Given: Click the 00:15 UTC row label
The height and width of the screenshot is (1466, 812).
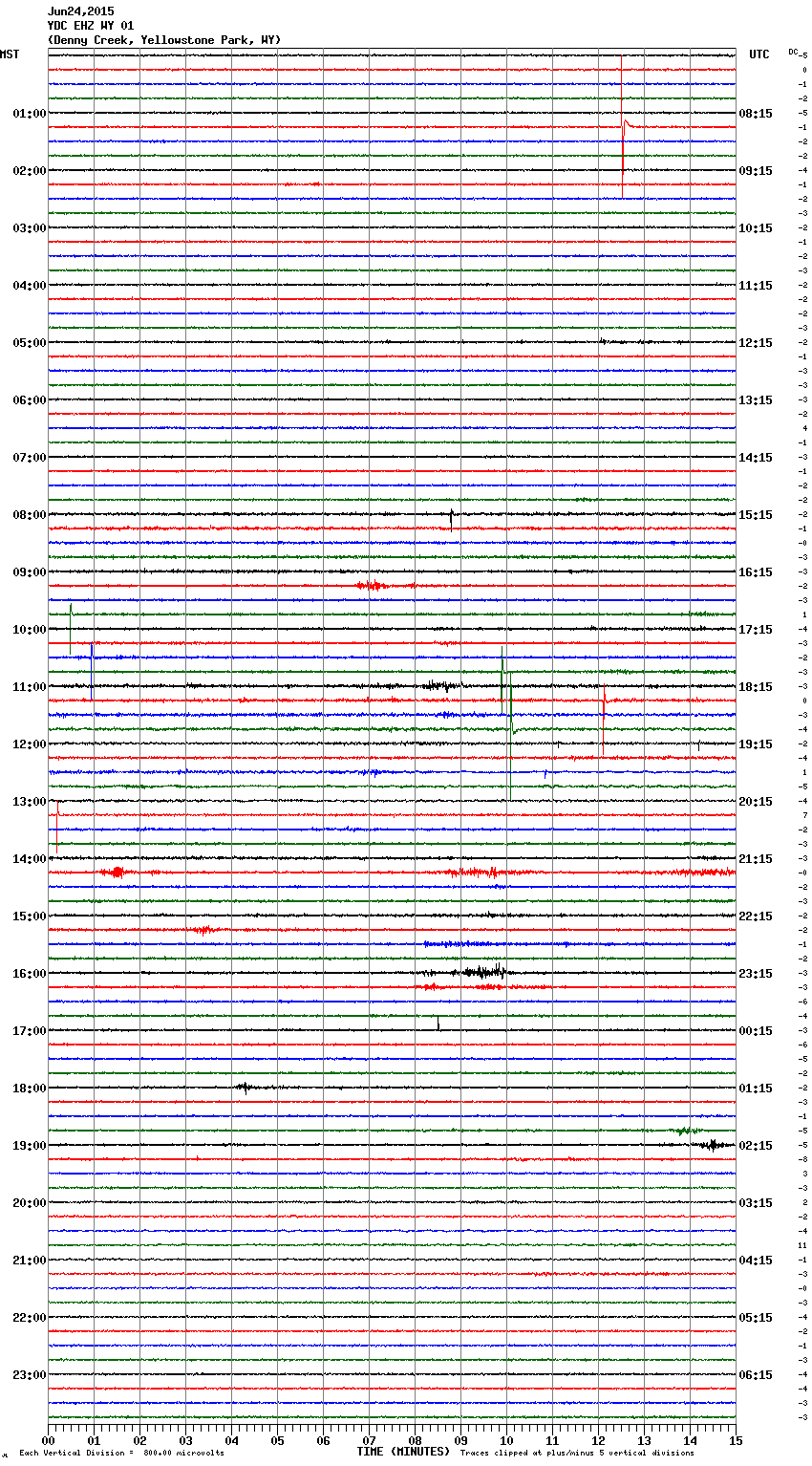Looking at the screenshot, I should tap(756, 1030).
